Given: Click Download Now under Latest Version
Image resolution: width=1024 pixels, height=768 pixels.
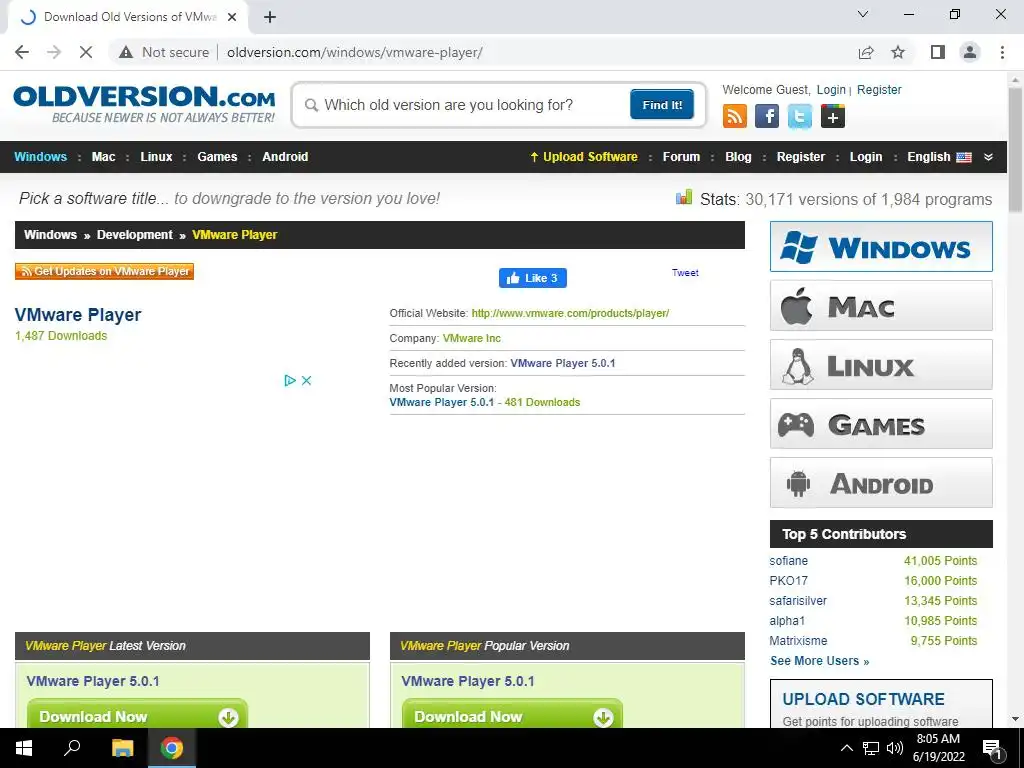Looking at the screenshot, I should point(137,715).
